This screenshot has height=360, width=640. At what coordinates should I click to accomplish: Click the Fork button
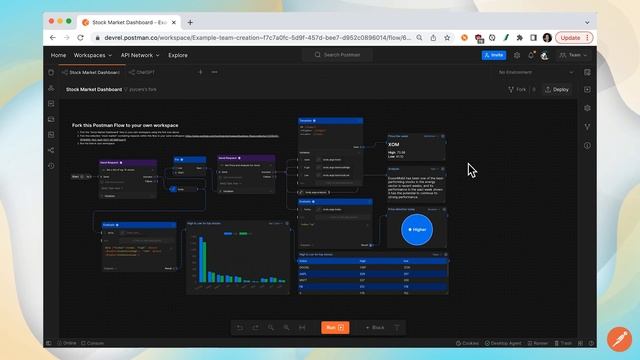tap(517, 89)
